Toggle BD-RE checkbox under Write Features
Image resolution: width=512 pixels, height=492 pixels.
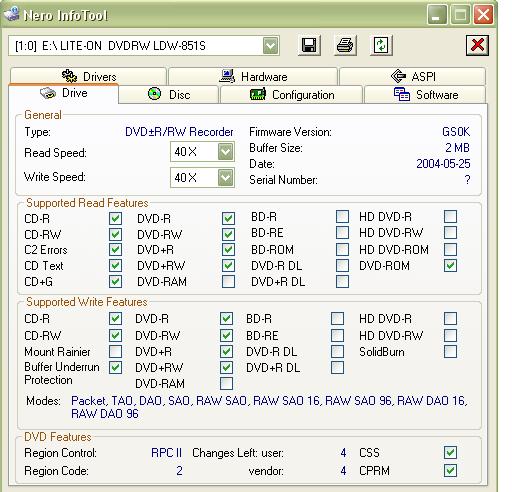pos(337,335)
